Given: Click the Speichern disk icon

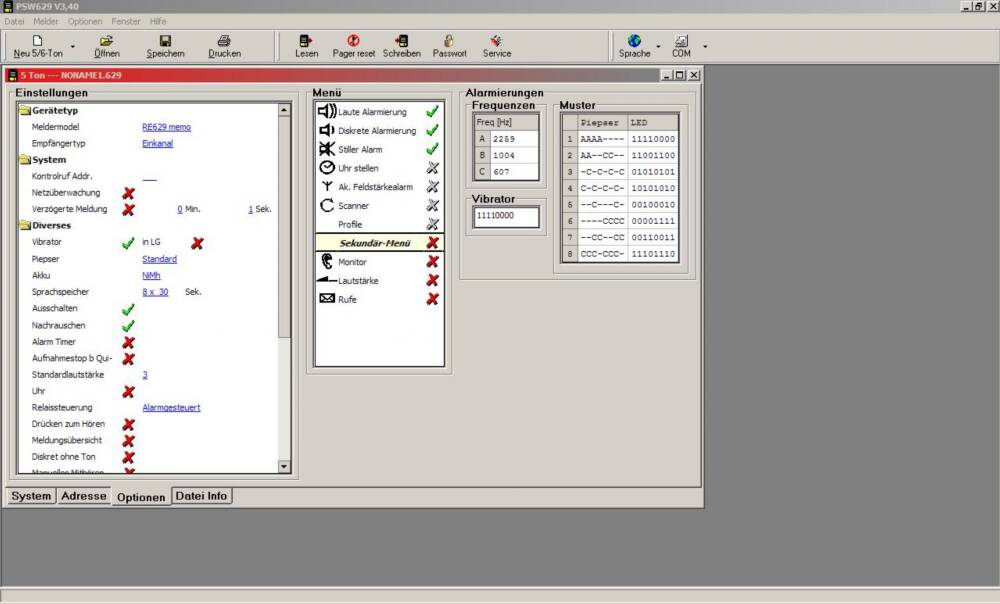Looking at the screenshot, I should point(166,41).
